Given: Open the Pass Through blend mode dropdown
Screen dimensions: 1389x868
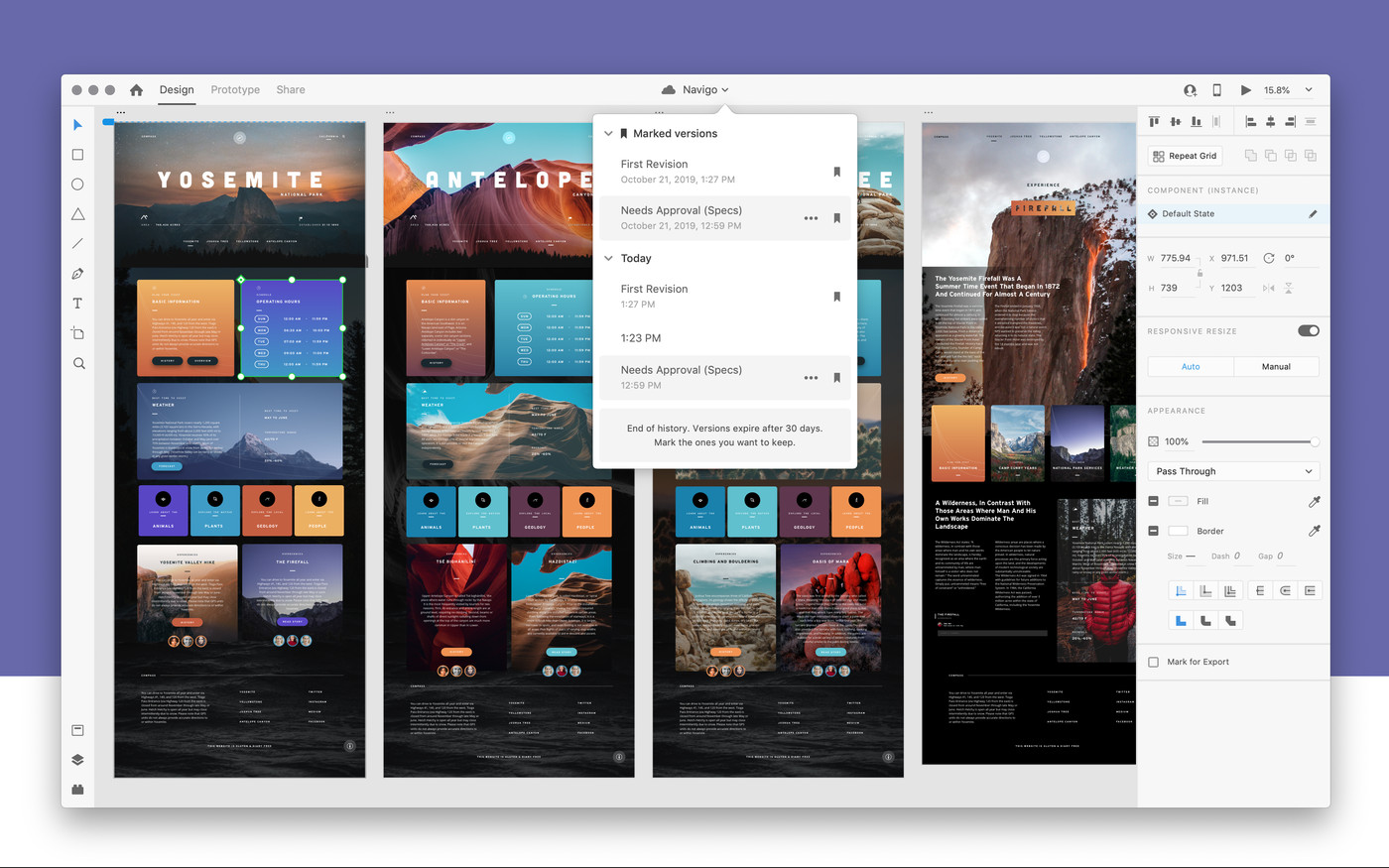Looking at the screenshot, I should [x=1234, y=471].
